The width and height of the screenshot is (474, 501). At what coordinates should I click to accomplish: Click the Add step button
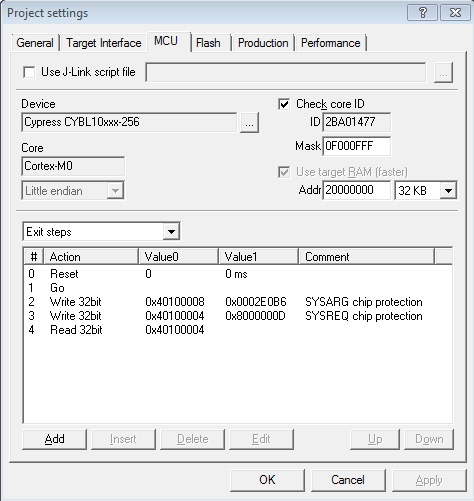tap(55, 439)
